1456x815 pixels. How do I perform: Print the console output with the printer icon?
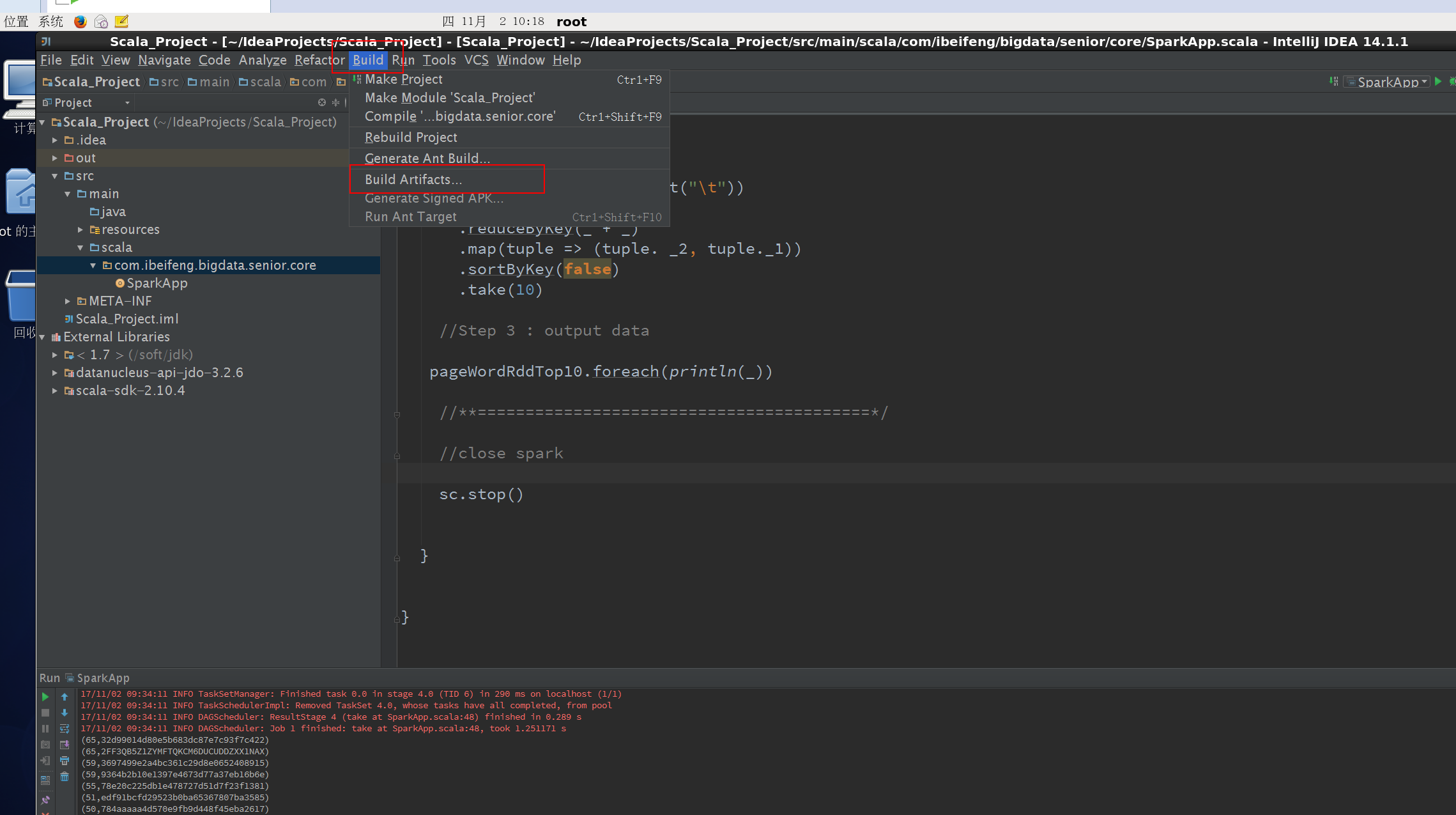tap(65, 761)
